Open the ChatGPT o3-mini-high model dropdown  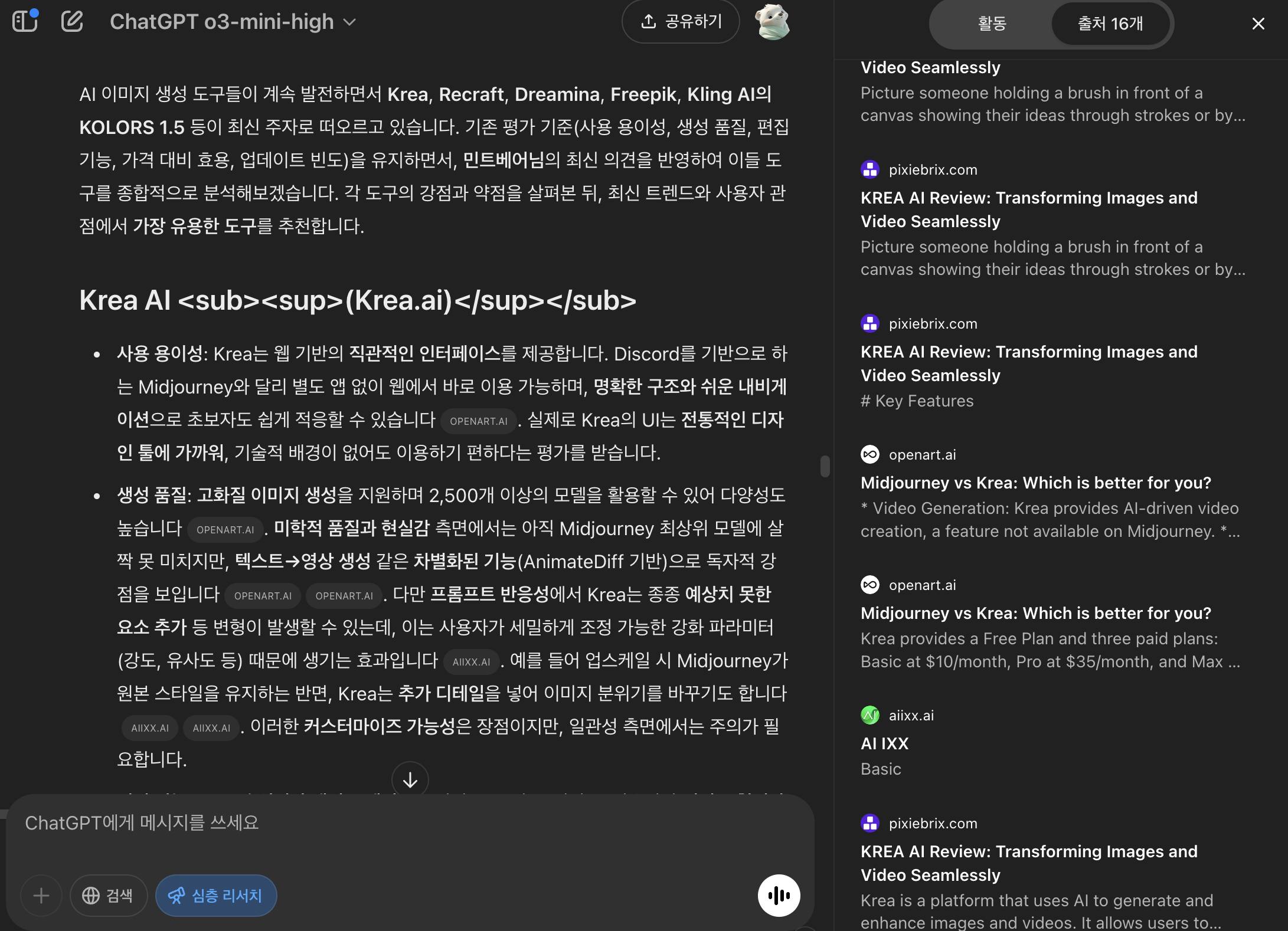233,22
